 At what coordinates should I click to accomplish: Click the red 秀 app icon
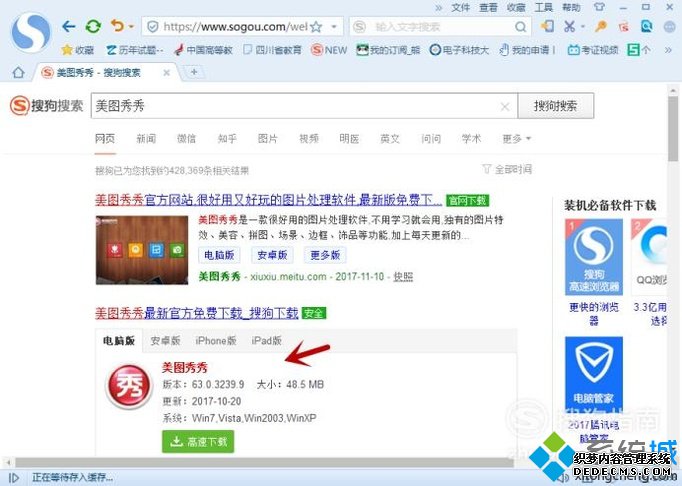point(129,386)
